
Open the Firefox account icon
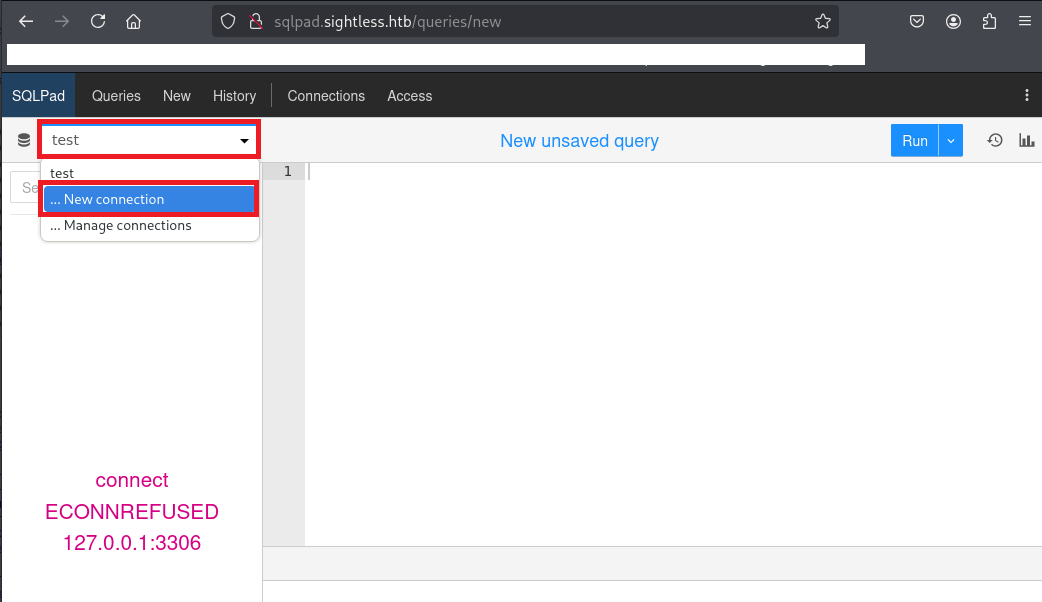pyautogui.click(x=954, y=21)
